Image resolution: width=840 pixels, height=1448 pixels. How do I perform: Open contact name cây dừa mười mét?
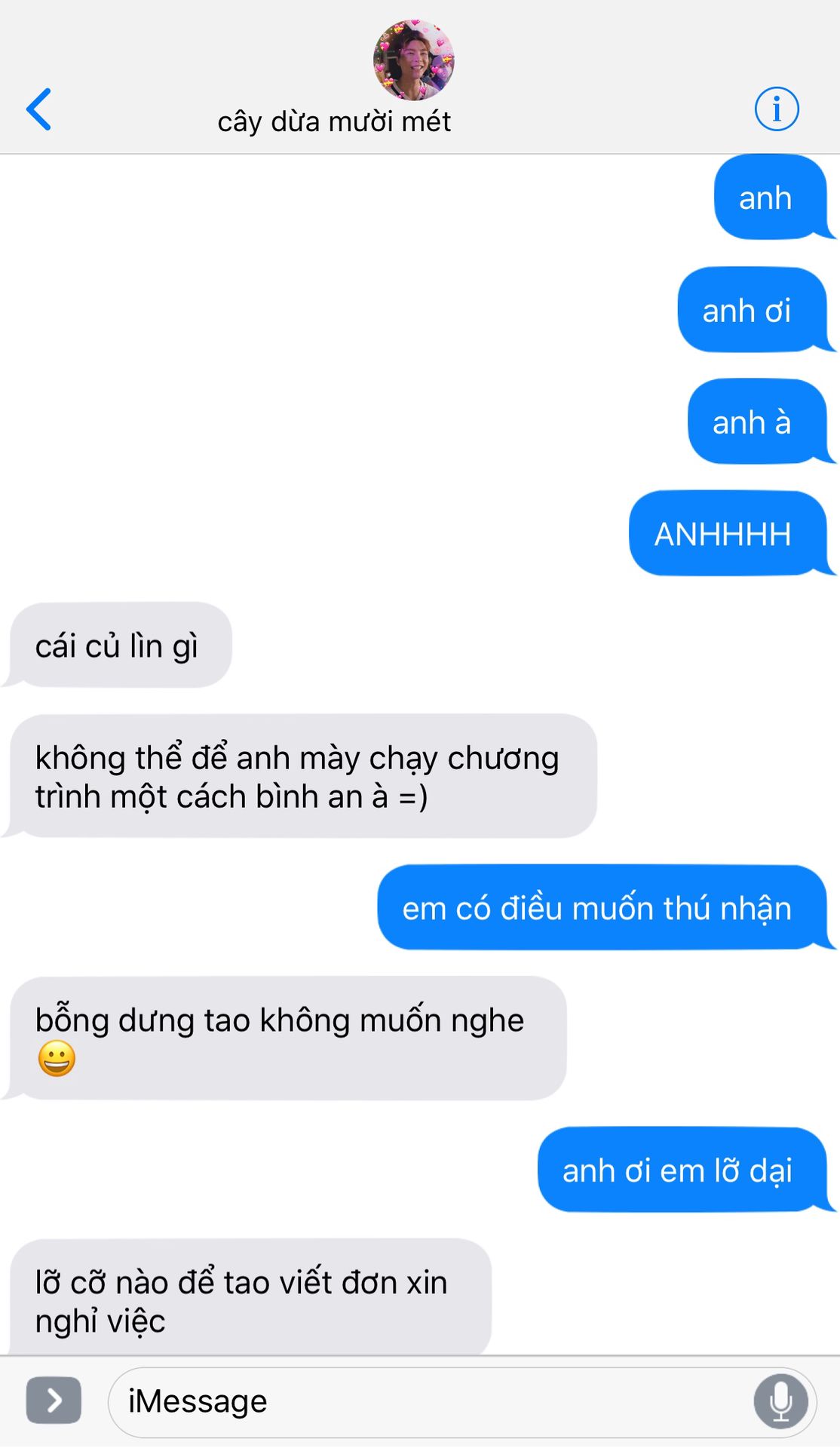click(x=334, y=122)
